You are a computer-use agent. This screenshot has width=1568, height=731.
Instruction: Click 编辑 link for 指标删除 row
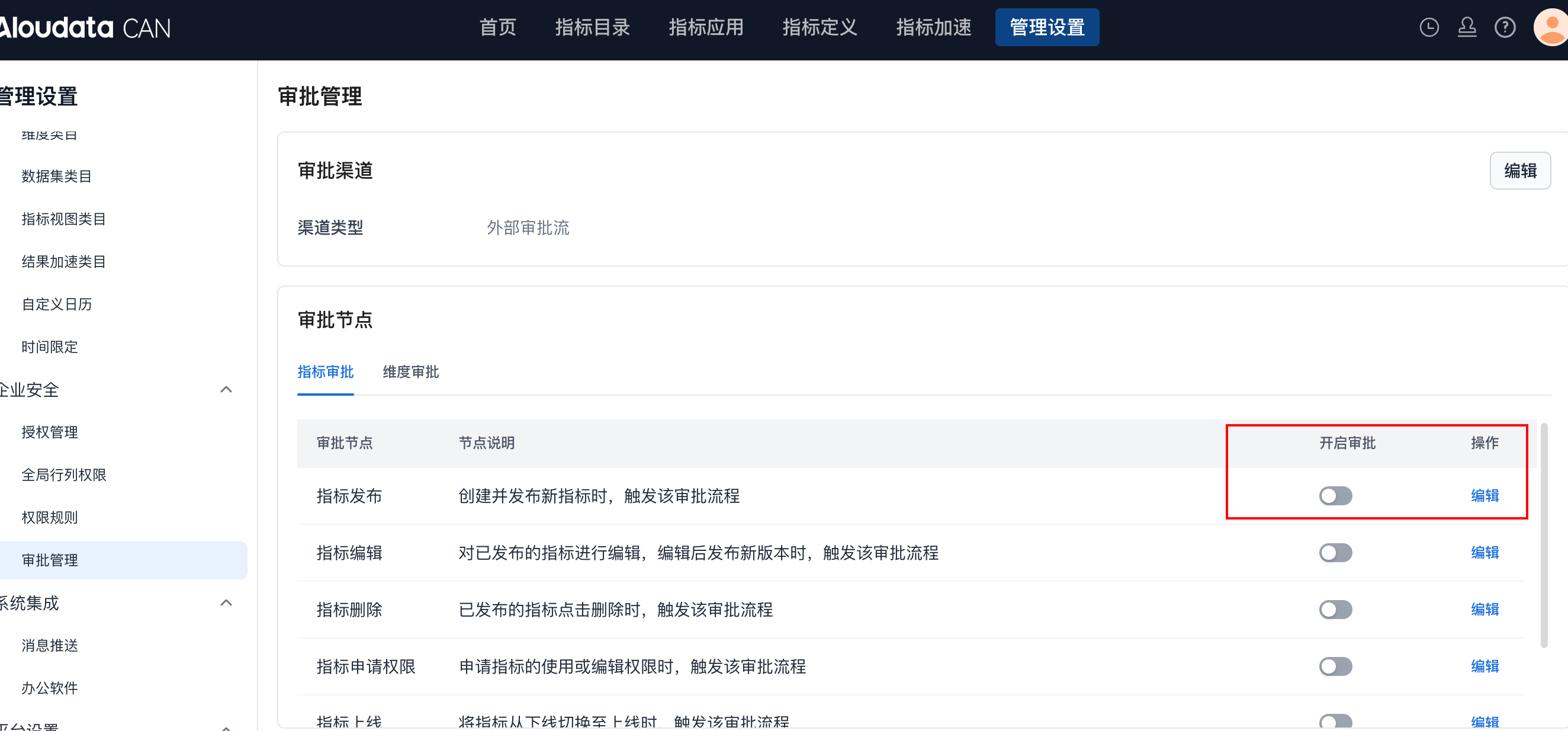point(1484,609)
